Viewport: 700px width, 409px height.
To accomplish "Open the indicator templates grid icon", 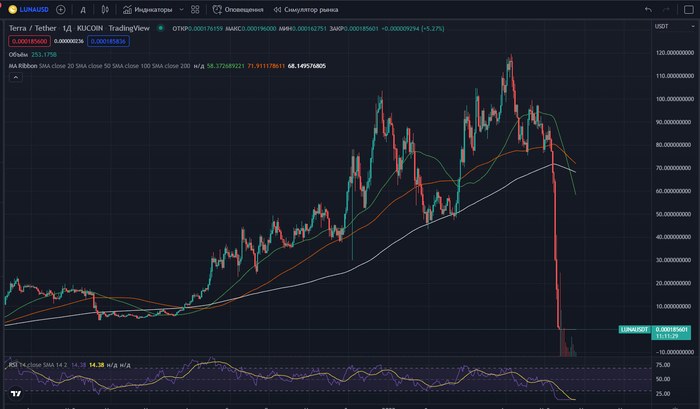I will click(194, 9).
